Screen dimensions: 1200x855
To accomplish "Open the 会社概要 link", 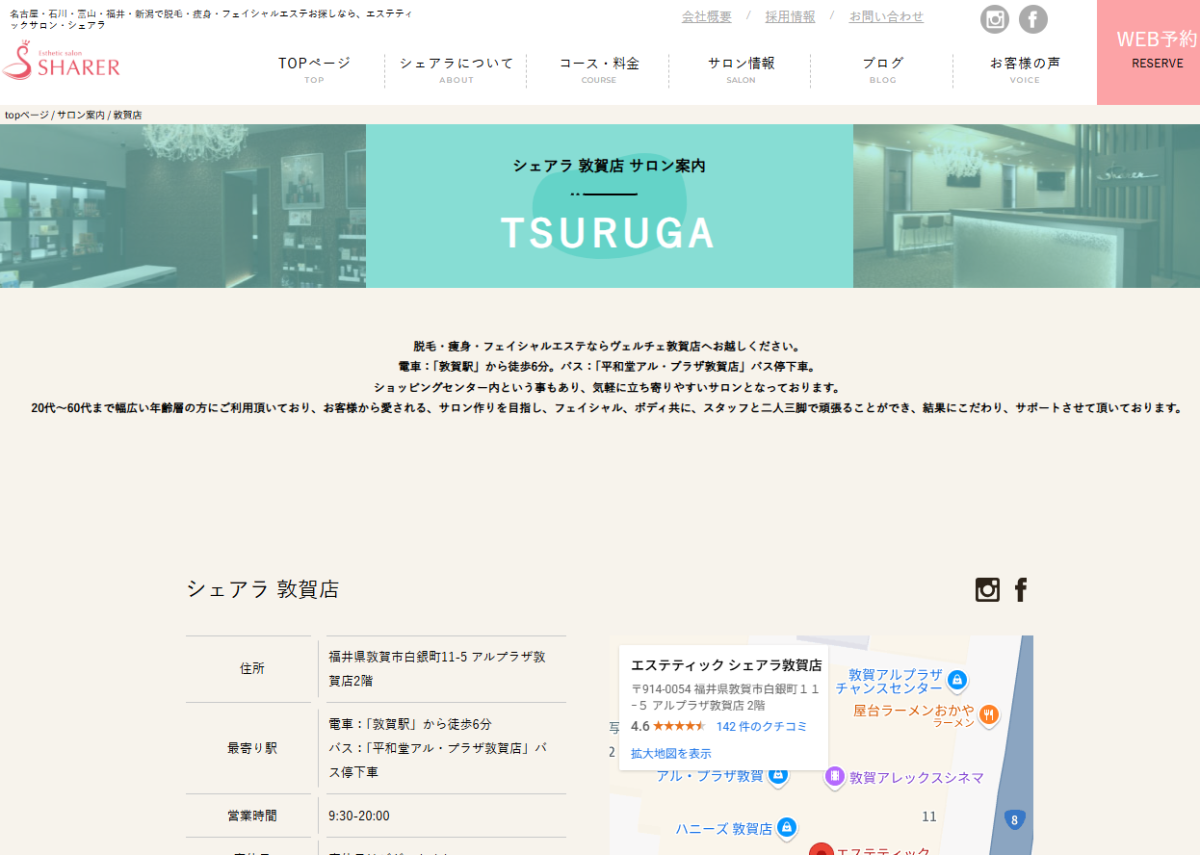I will [707, 17].
